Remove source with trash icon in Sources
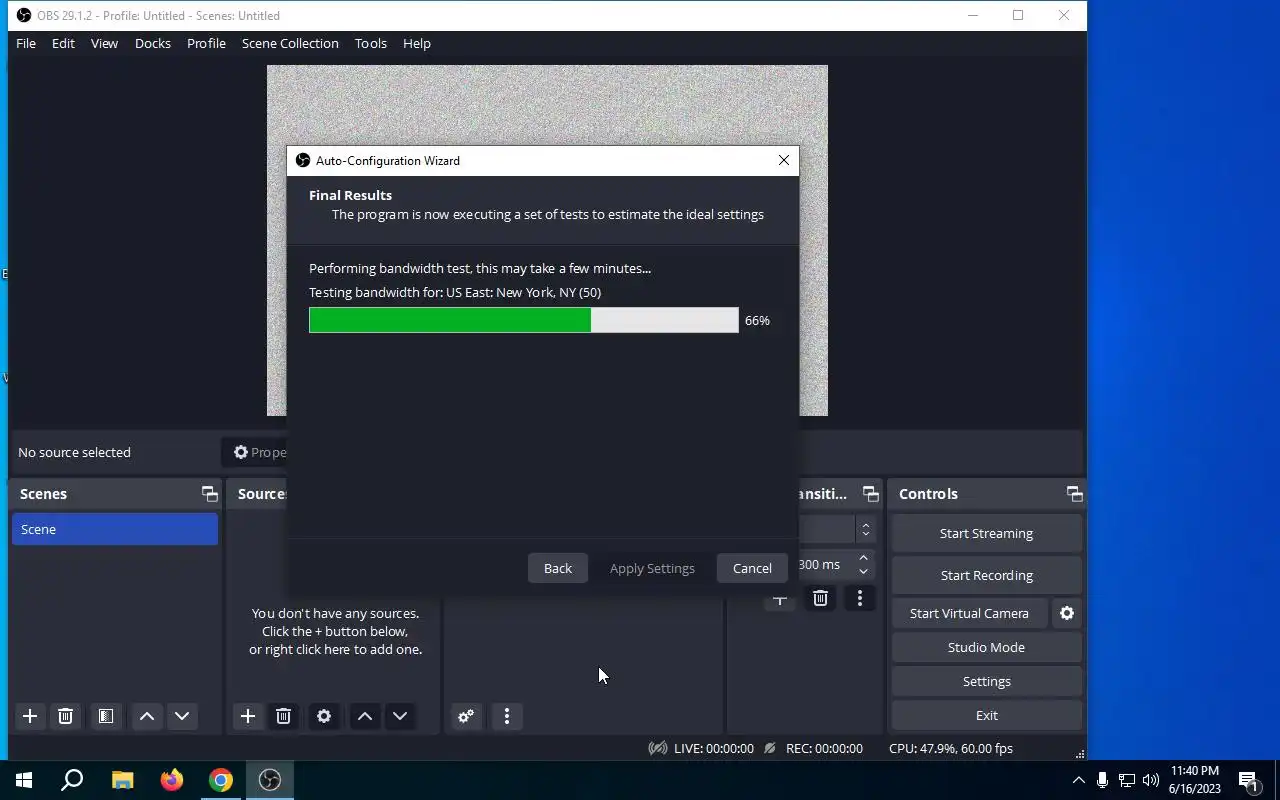The width and height of the screenshot is (1280, 800). tap(283, 716)
